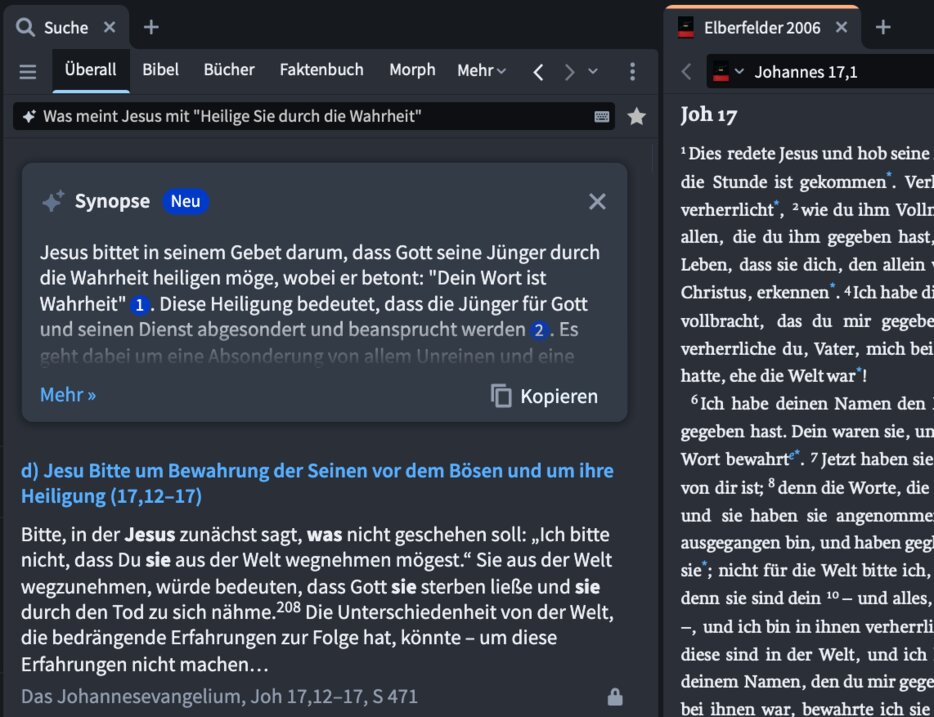Click footnote asterisk after "gekommen"

[888, 174]
